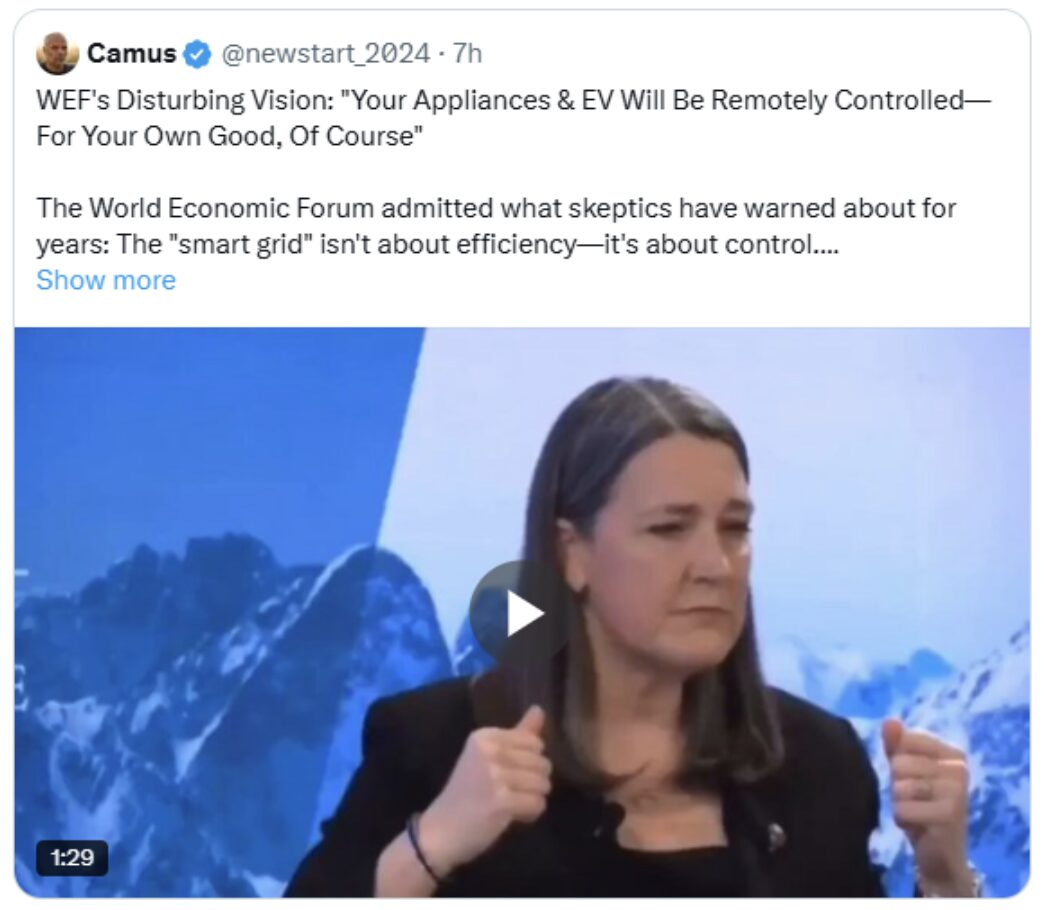Open the Camus display name link

click(x=131, y=53)
